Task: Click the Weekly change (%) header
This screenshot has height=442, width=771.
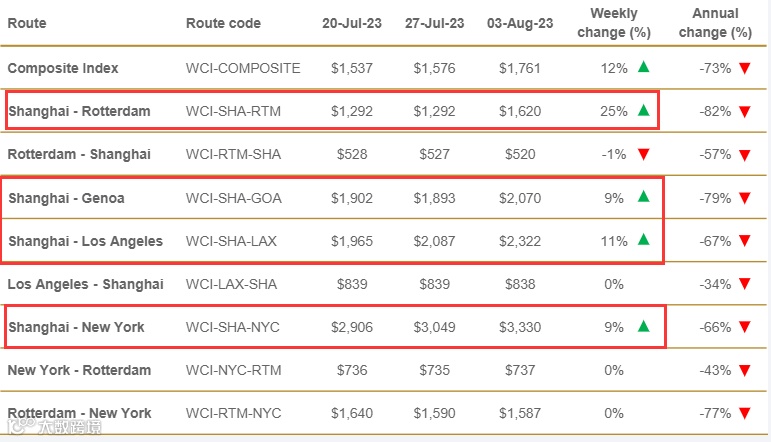Action: coord(613,22)
